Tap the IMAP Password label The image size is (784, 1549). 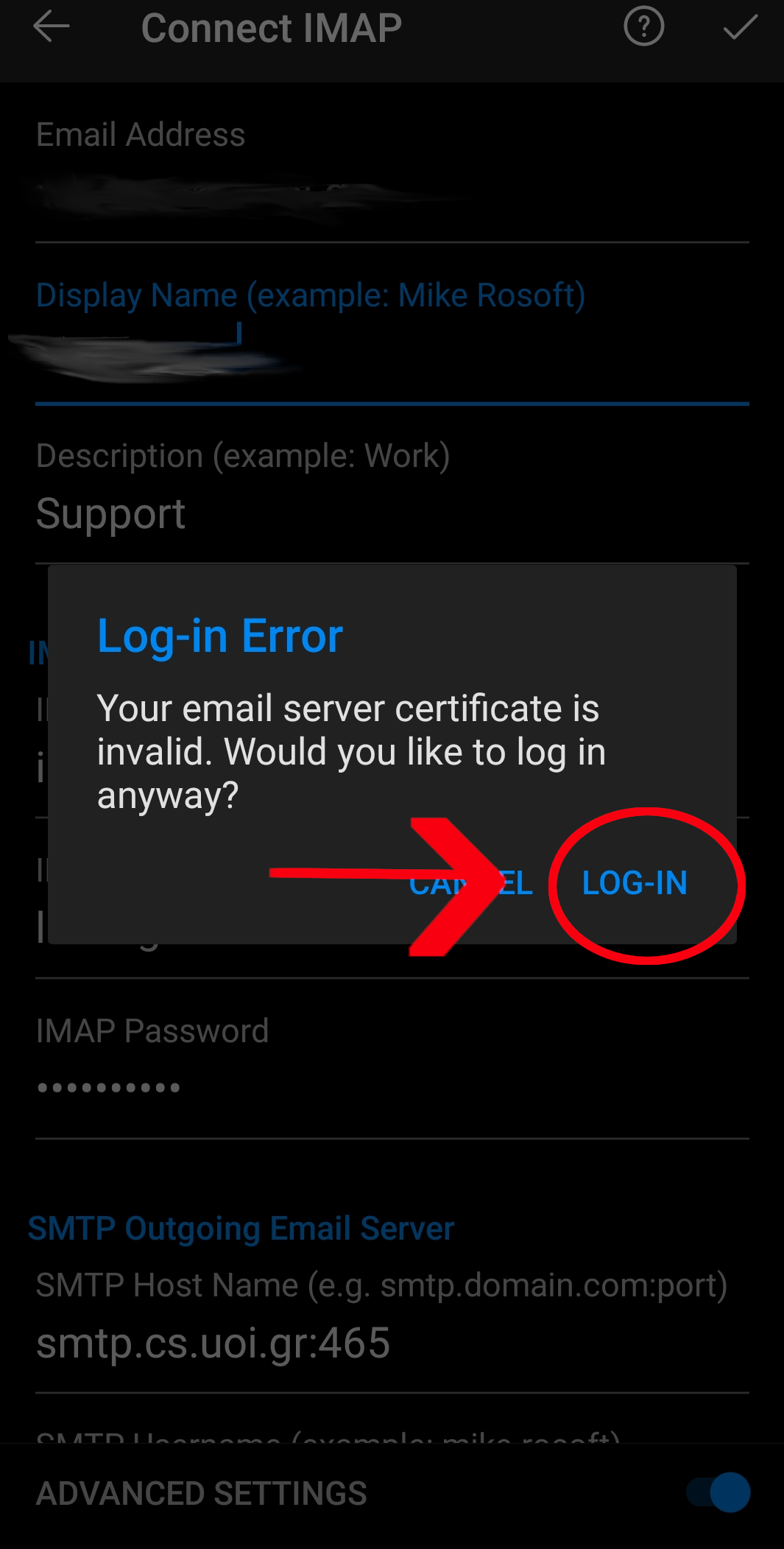click(152, 1030)
